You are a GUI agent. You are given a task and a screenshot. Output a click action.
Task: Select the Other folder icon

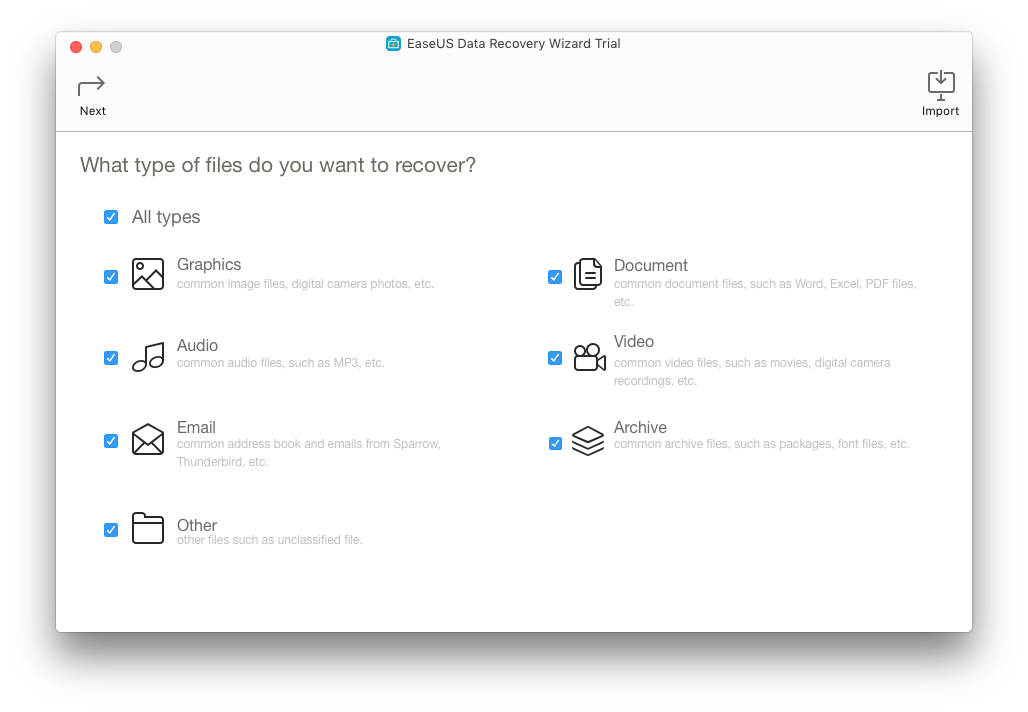tap(147, 528)
